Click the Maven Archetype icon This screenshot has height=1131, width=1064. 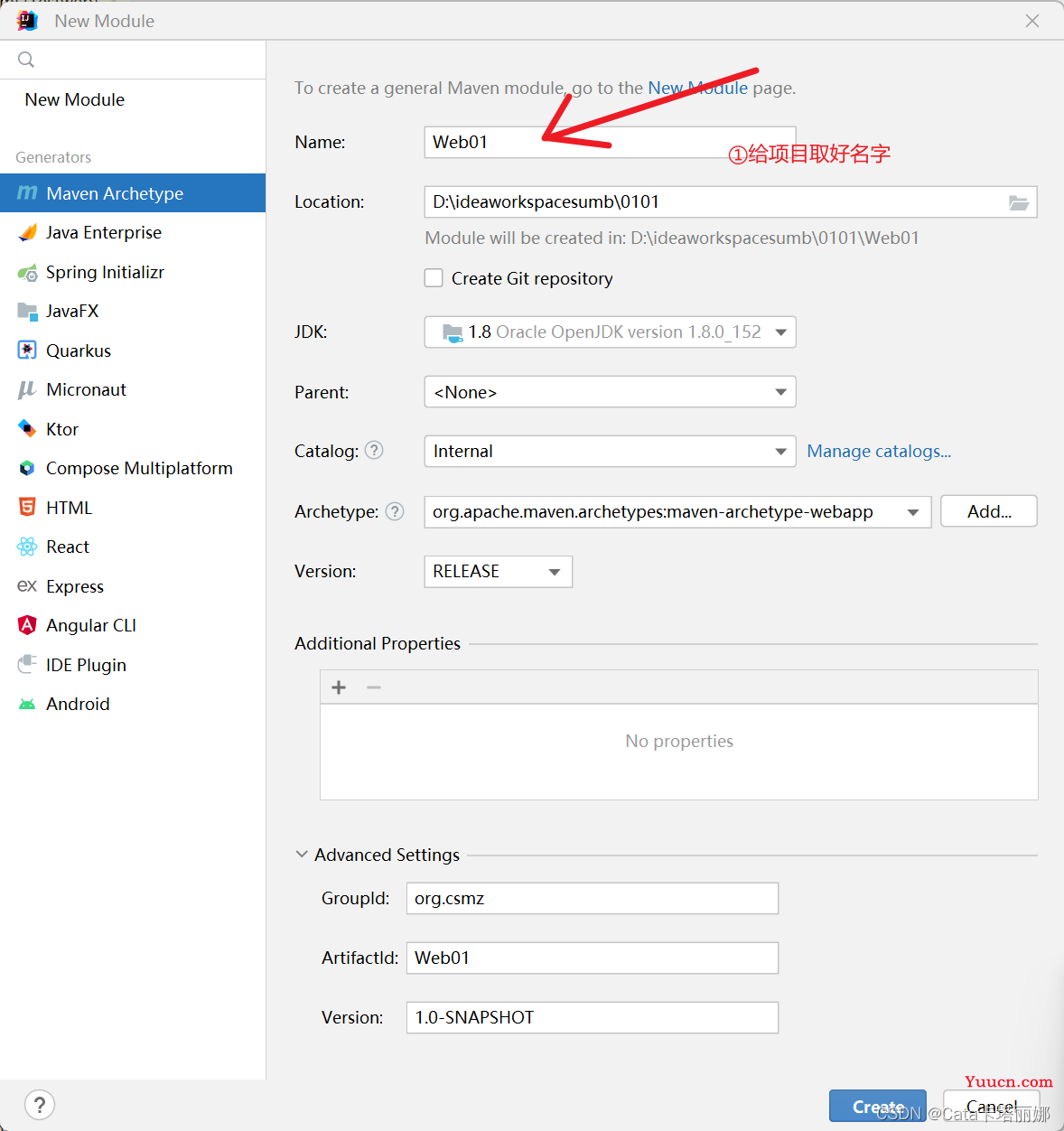pyautogui.click(x=27, y=193)
